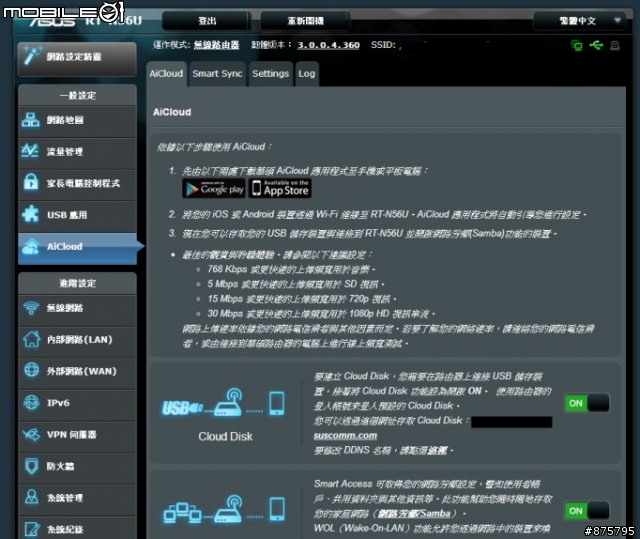
Task: Toggle the Smart Access ON switch
Action: [586, 510]
